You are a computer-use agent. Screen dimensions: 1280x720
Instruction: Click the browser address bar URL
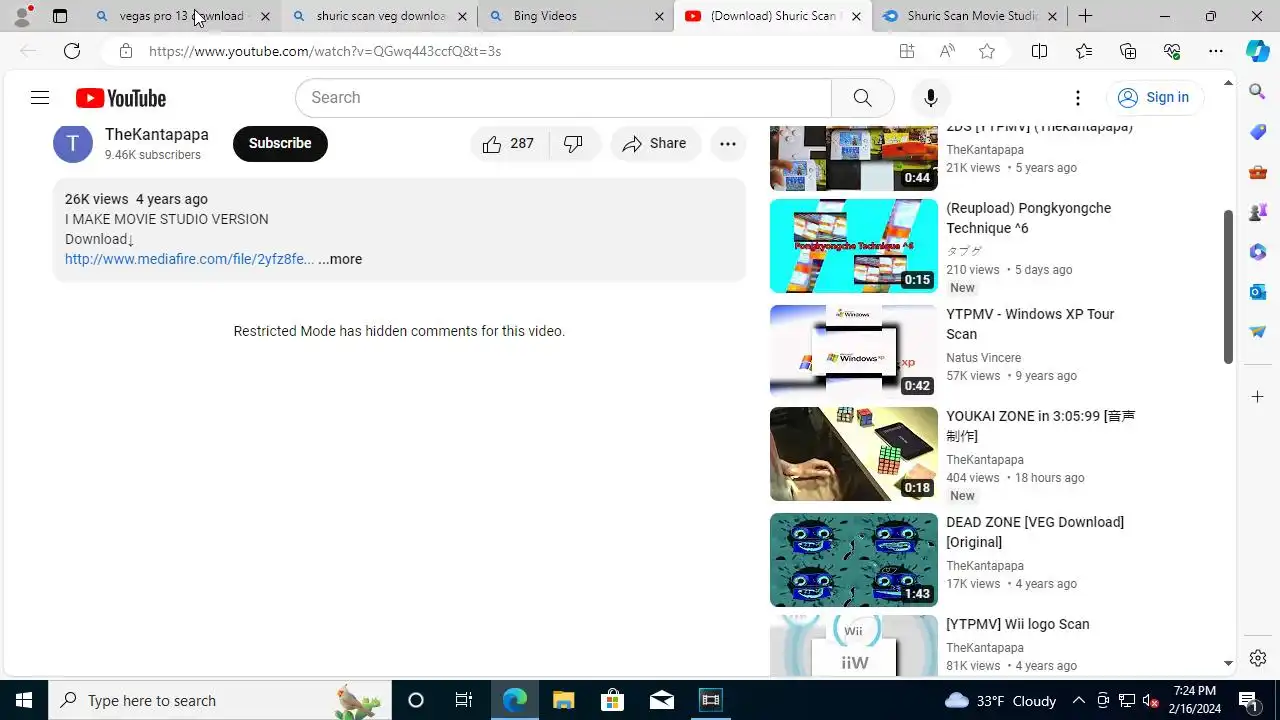tap(325, 51)
